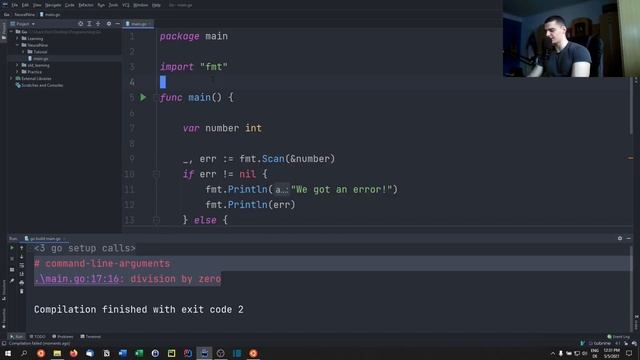Clear Run console with trash icon
The image size is (640, 360).
click(22, 291)
